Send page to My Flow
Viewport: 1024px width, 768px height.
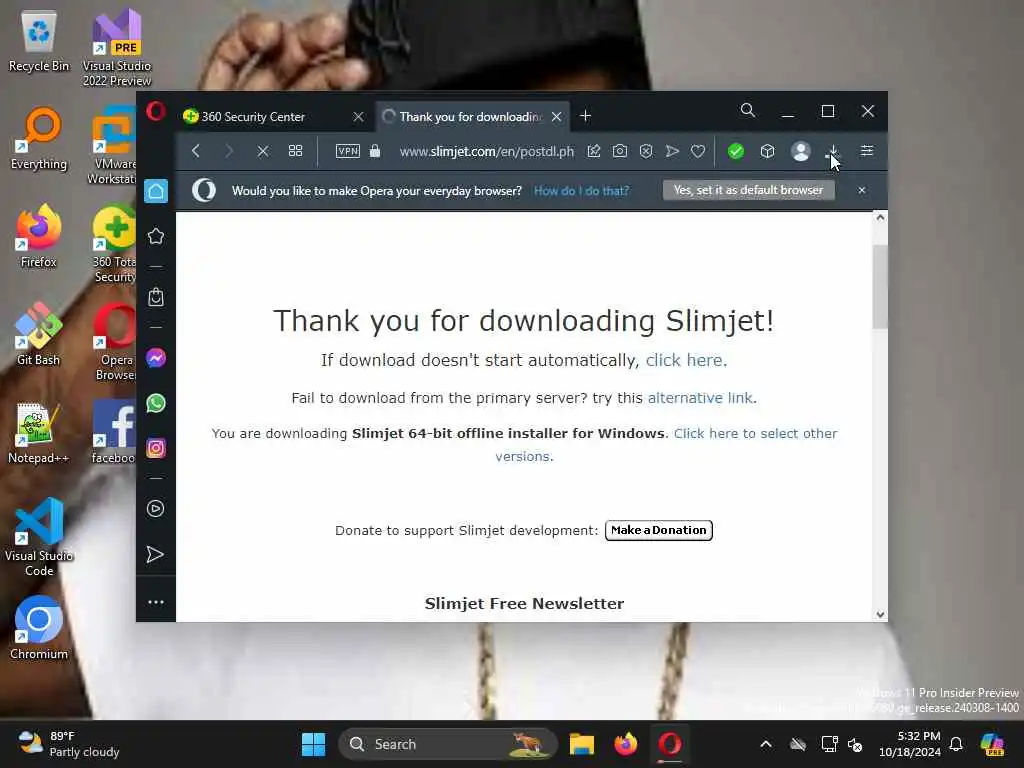coord(672,151)
